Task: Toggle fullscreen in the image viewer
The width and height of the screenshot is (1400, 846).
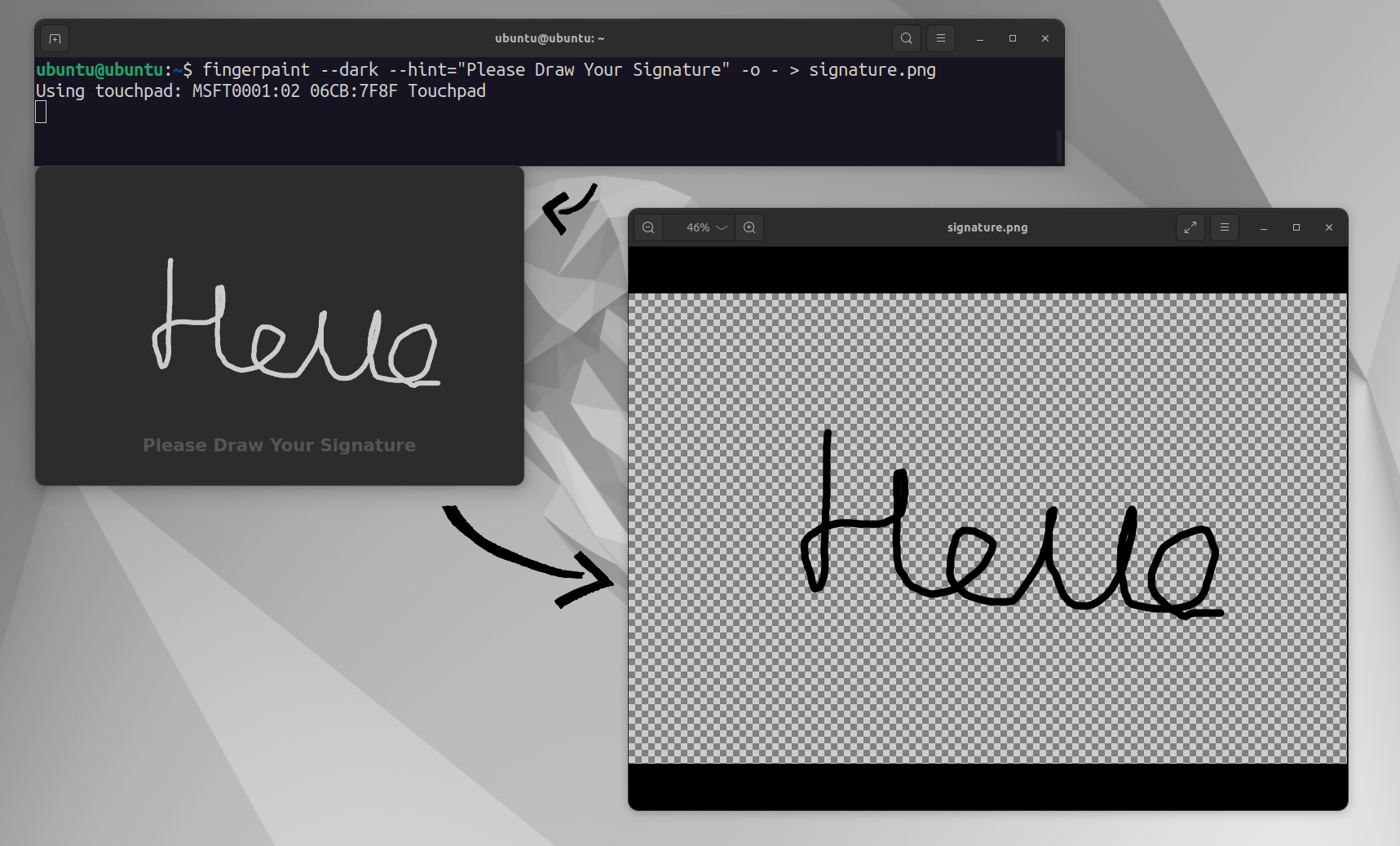Action: 1190,227
